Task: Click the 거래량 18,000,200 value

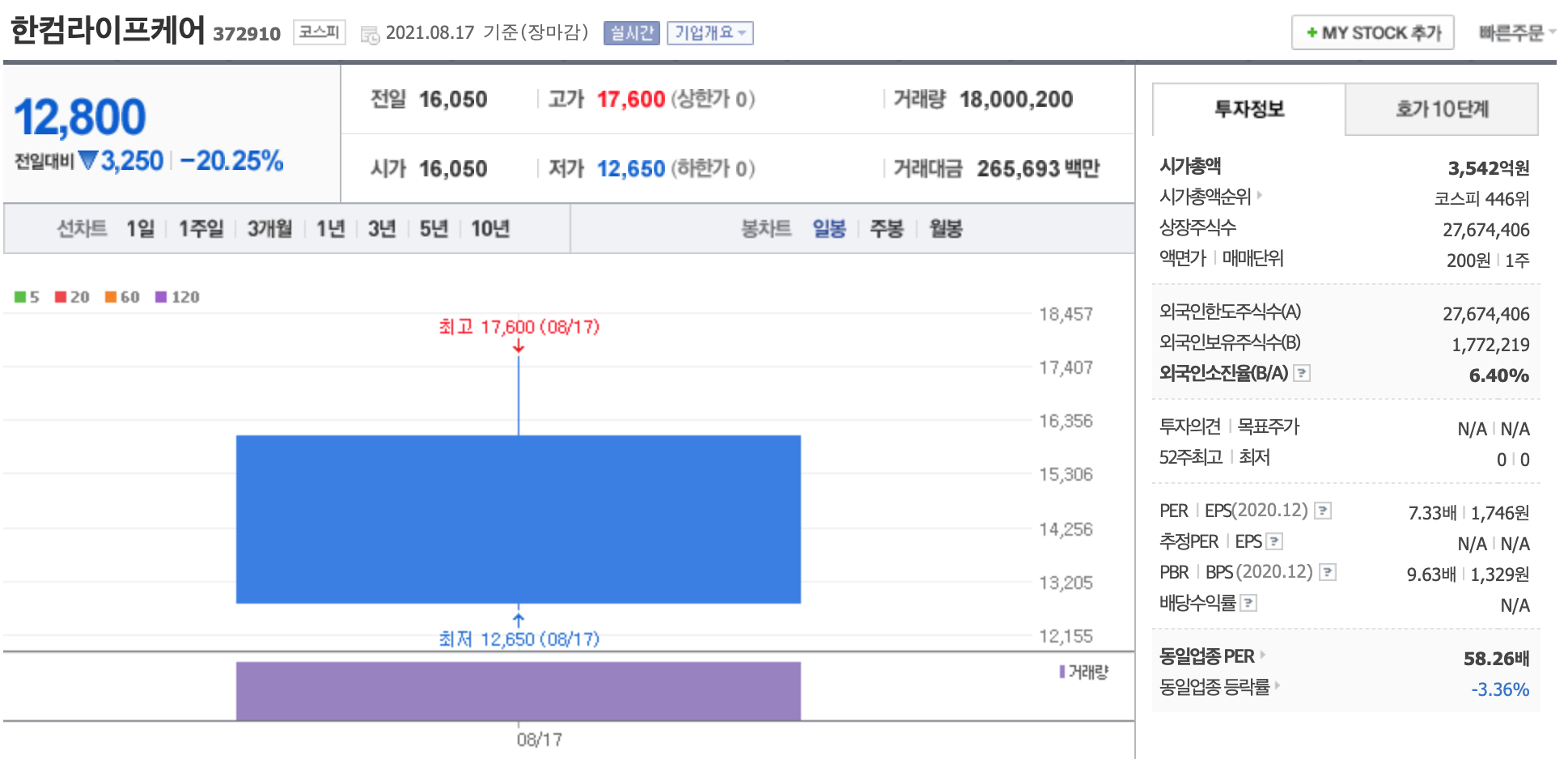Action: 1016,100
